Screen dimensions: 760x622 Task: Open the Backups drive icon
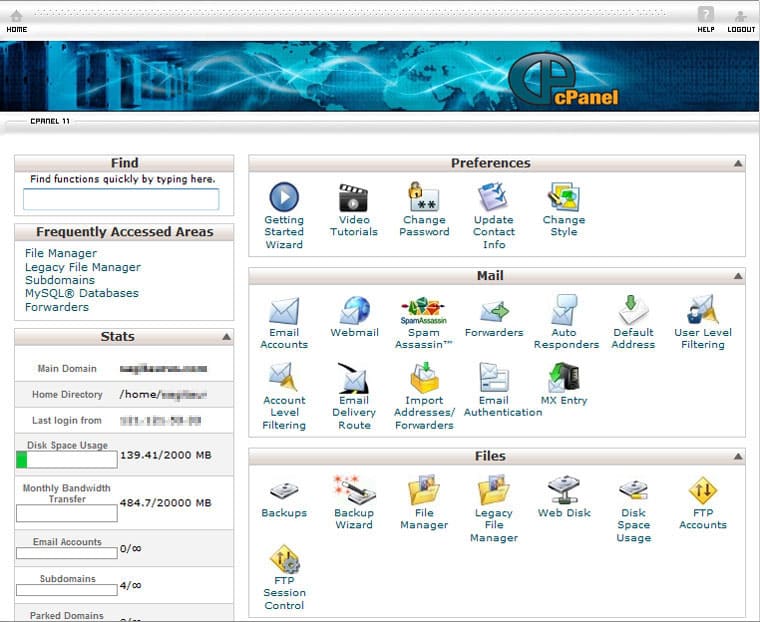(284, 491)
